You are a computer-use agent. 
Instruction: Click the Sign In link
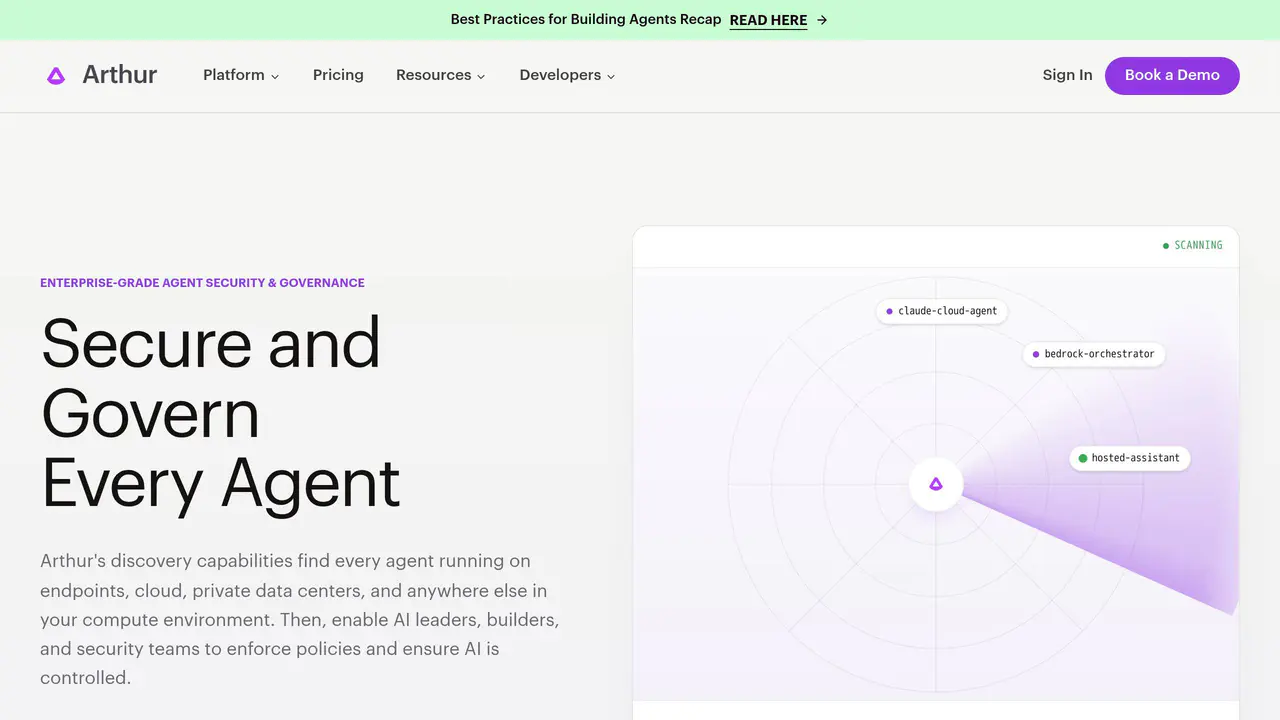pyautogui.click(x=1067, y=75)
